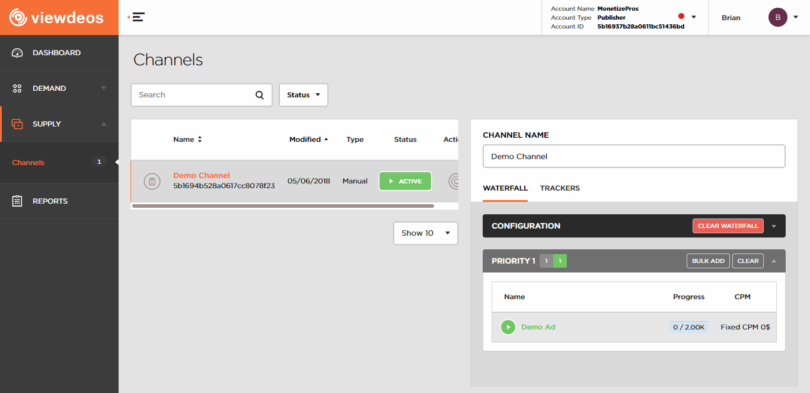Click the Clear Waterfall button

[728, 226]
